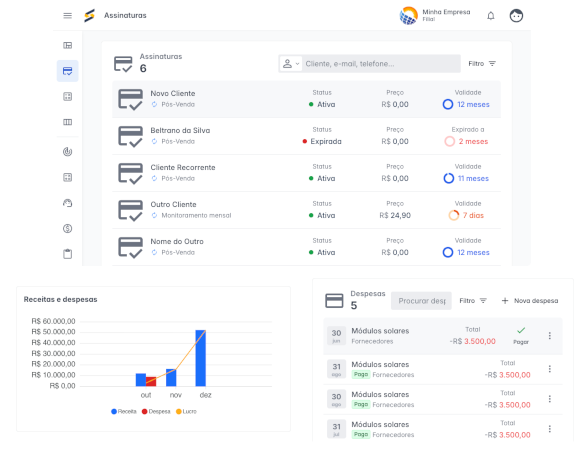Open options for the 31 jul expense
This screenshot has height=451, width=584.
(x=550, y=429)
